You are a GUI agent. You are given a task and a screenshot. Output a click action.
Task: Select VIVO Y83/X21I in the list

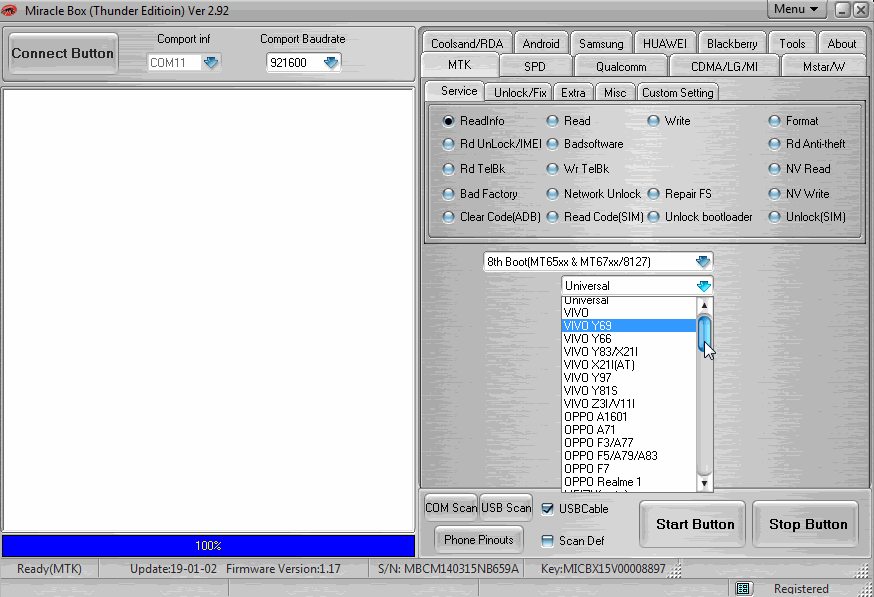point(629,352)
